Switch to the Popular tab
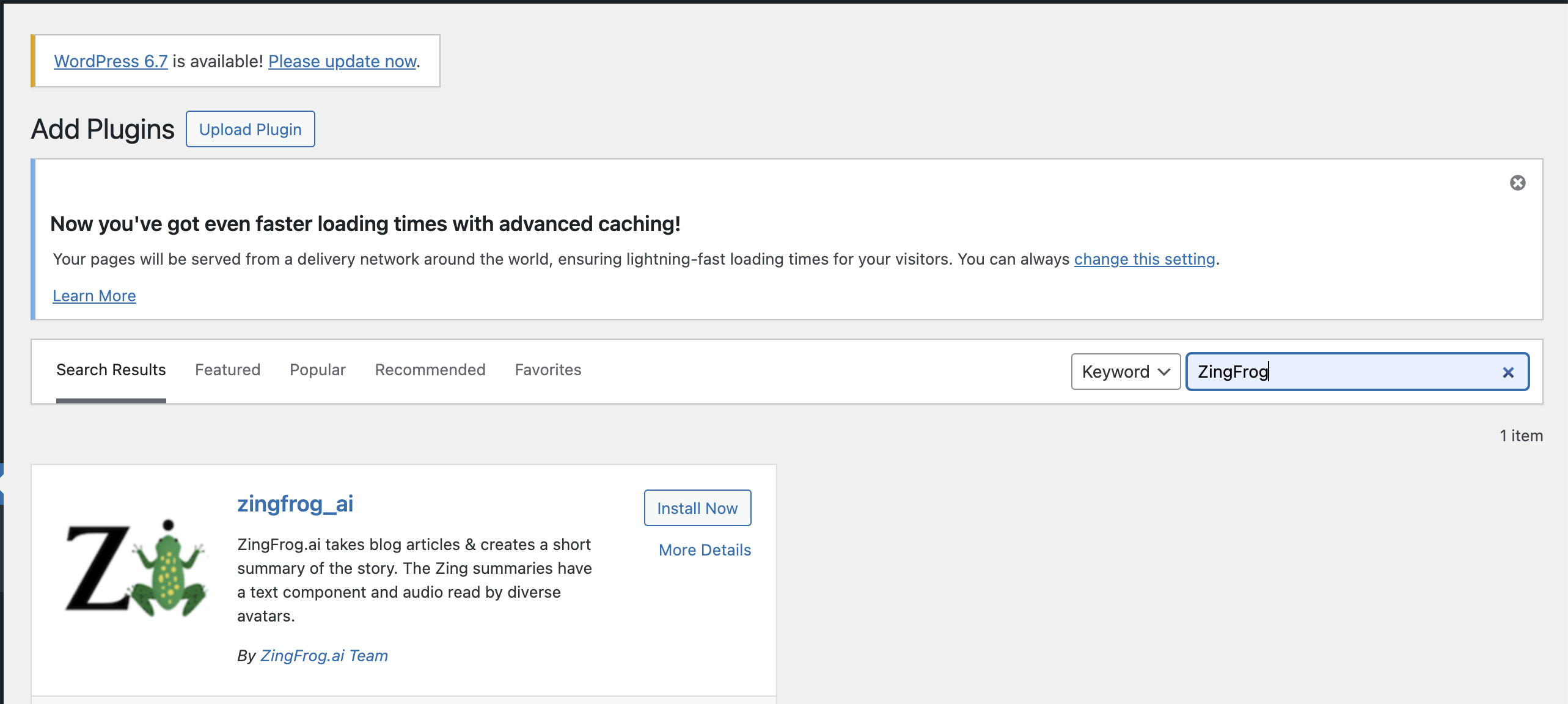 coord(318,370)
